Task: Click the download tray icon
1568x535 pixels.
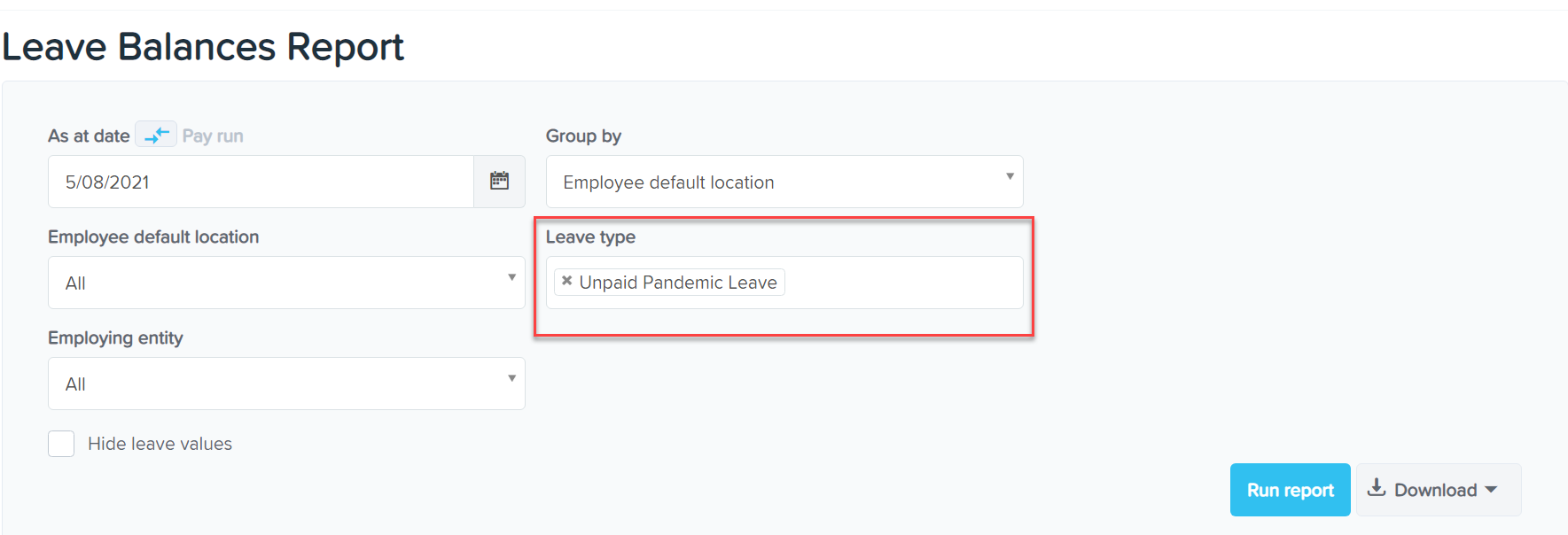Action: coord(1377,488)
